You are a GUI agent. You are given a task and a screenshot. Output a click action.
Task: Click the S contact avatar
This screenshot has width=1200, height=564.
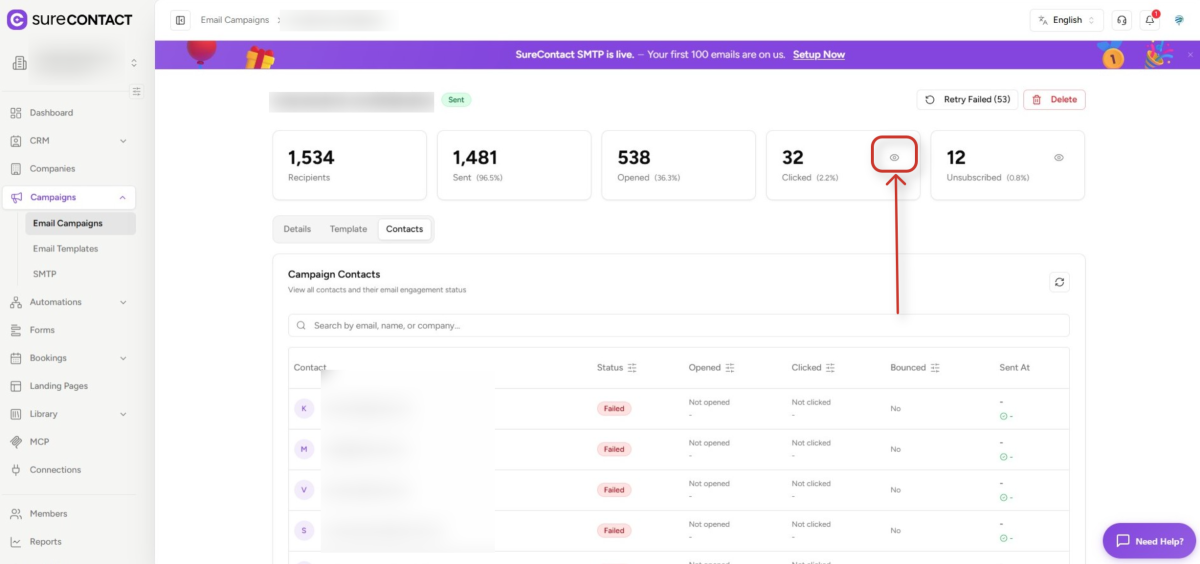304,530
